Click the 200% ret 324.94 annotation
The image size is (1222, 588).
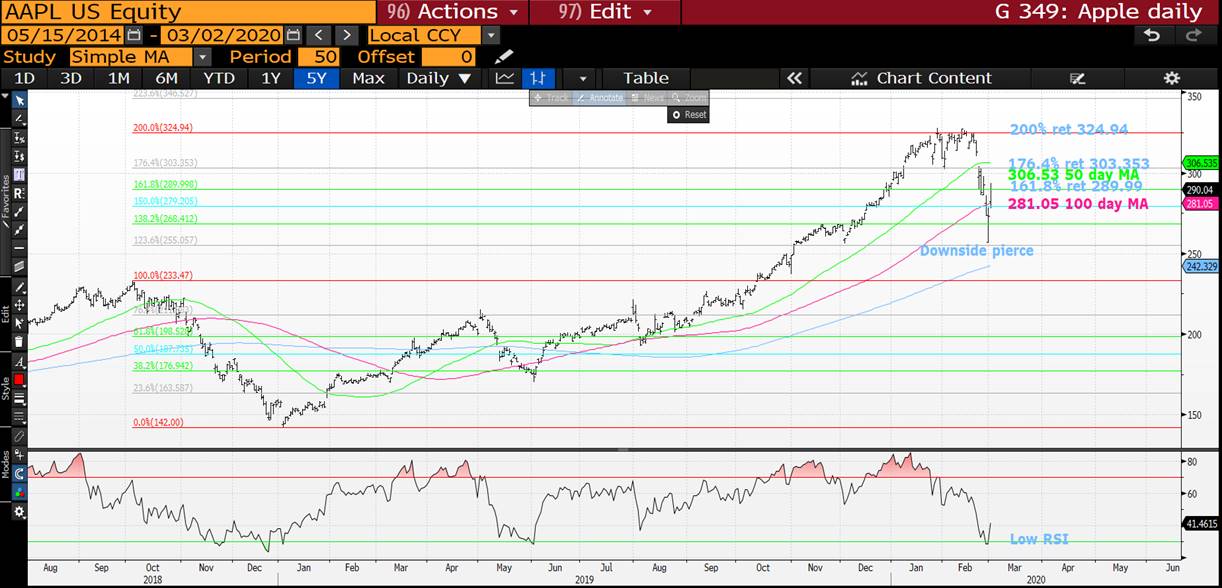[x=1069, y=130]
